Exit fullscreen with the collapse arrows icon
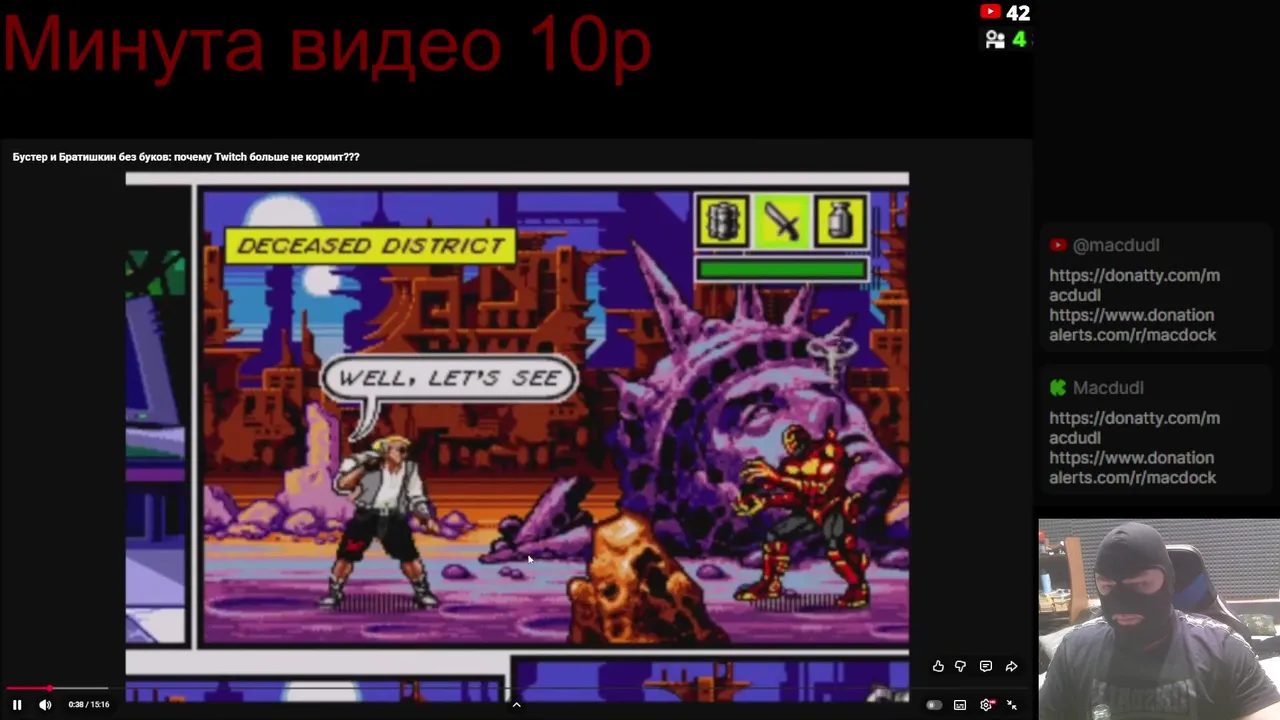 click(1012, 705)
